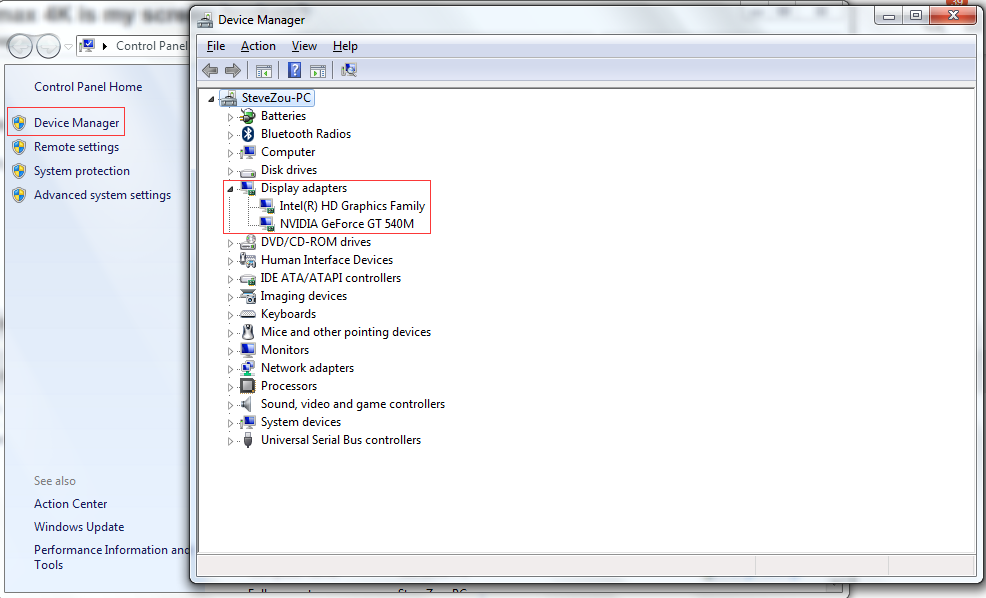Expand the Monitors node
The width and height of the screenshot is (986, 598).
[230, 351]
